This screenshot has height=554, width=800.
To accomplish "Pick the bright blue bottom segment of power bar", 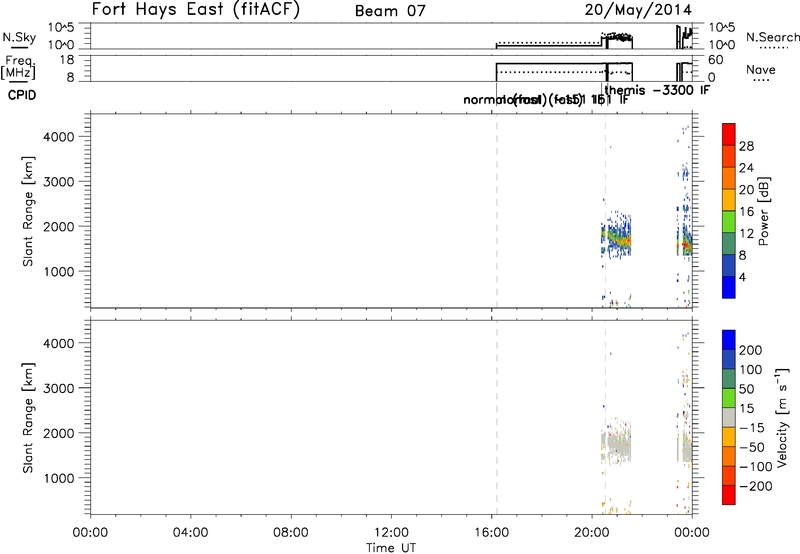I will [x=729, y=287].
